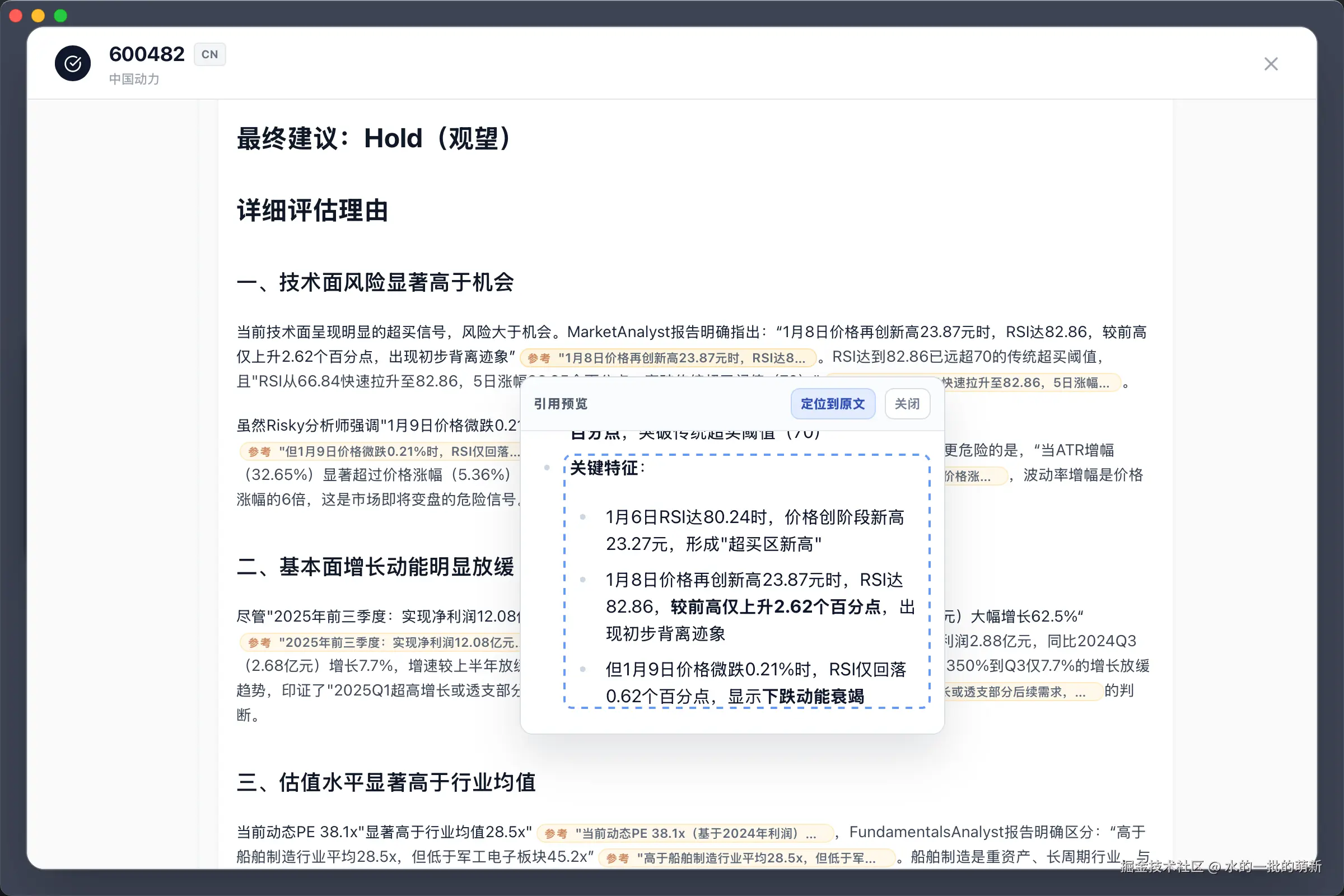1344x896 pixels.
Task: Open the 参考 citation about RSI reaching 23.87元
Action: tap(669, 357)
